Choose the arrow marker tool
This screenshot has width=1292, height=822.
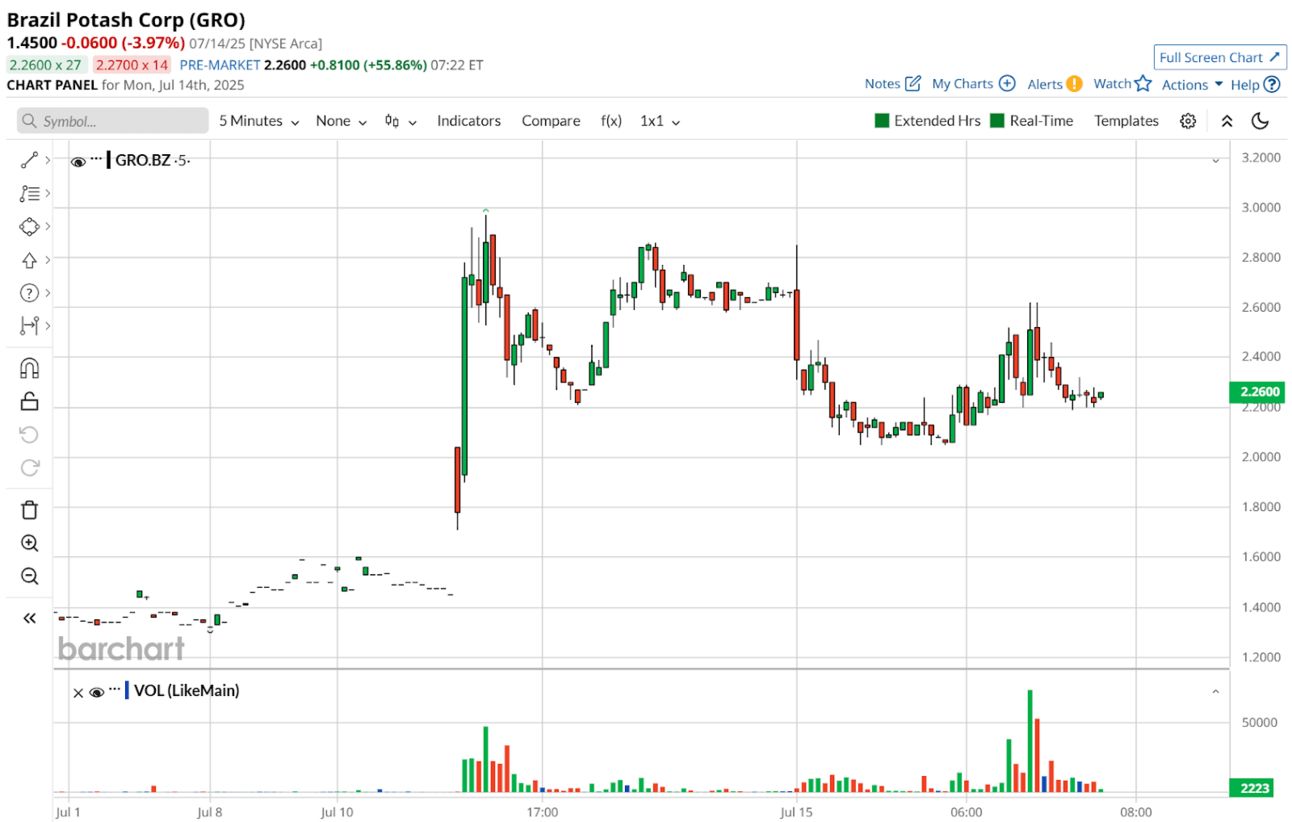coord(29,260)
